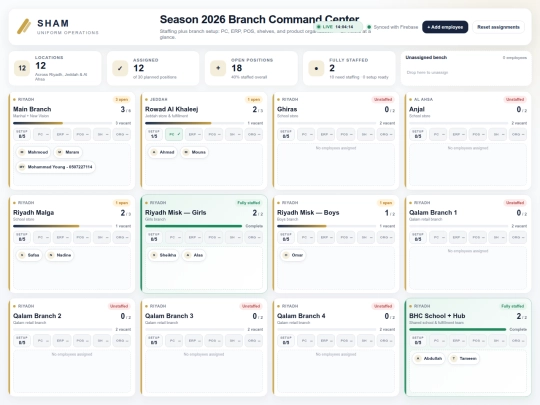Click the Main Branch staffing progress bar
Viewport: 540px width, 405px height.
point(63,123)
